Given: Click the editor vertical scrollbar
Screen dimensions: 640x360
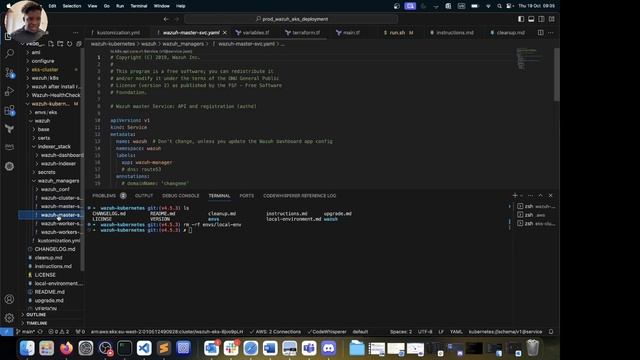Looking at the screenshot, I should [557, 75].
